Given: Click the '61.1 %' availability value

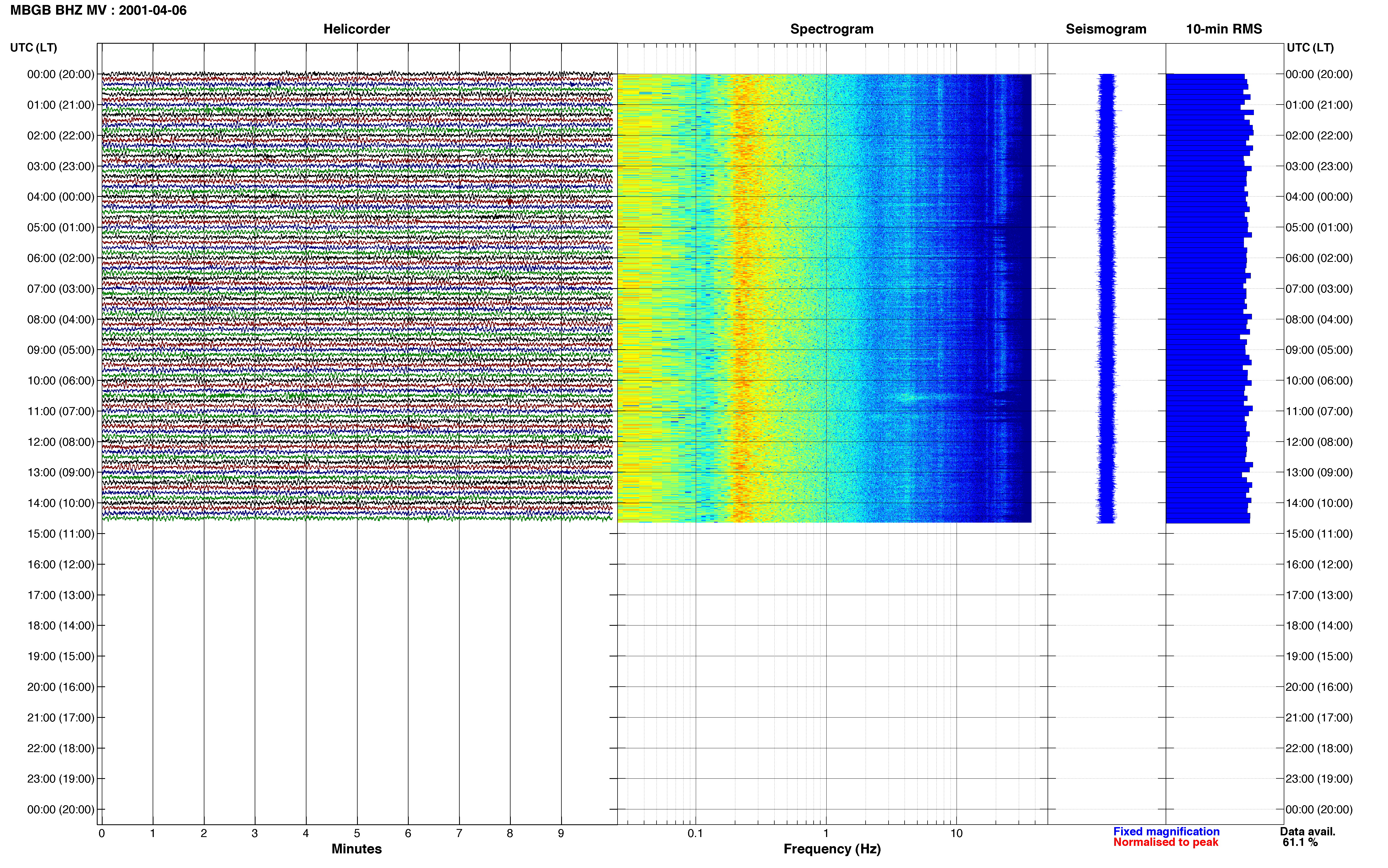Looking at the screenshot, I should coord(1300,842).
